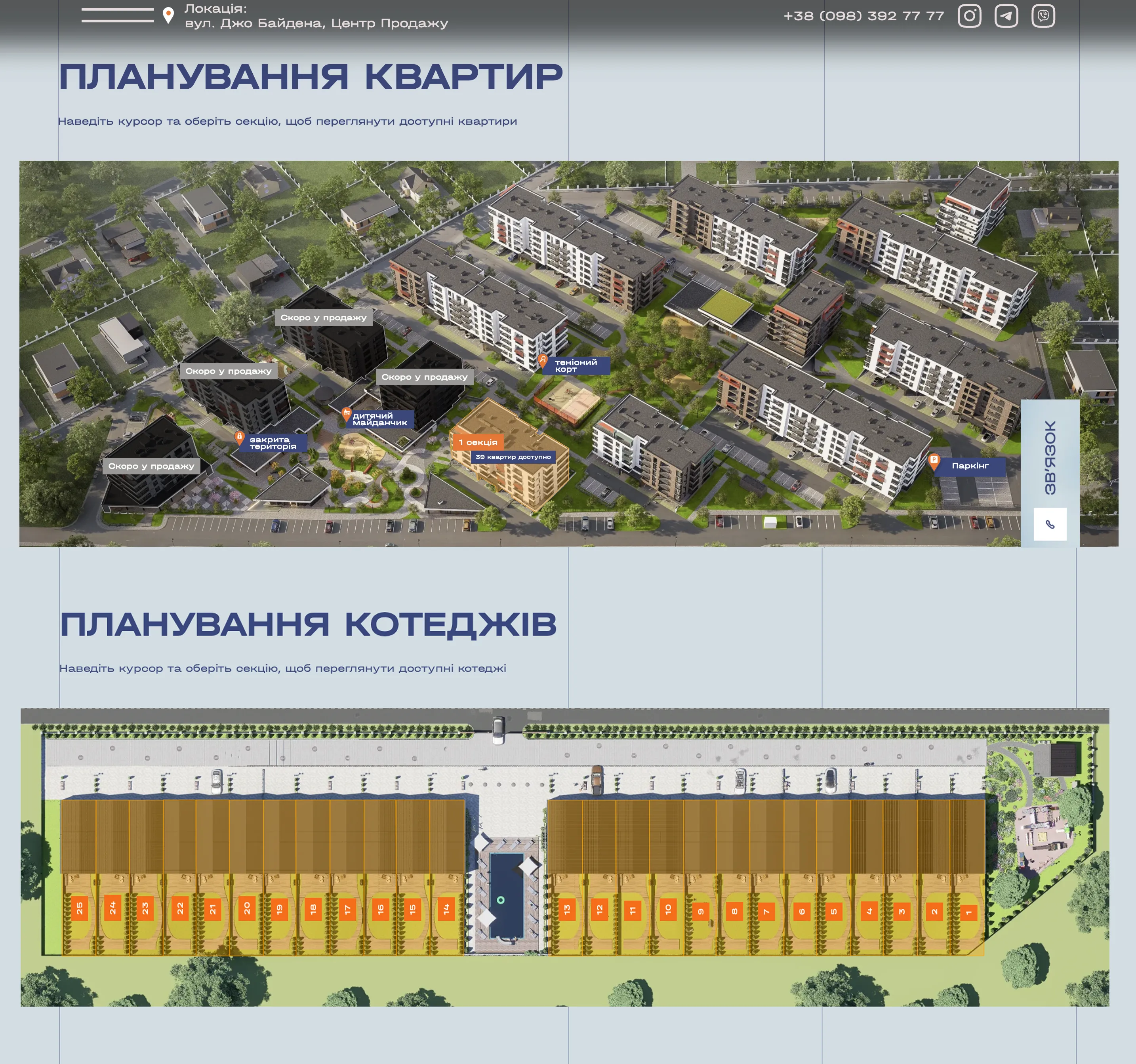Select cottage number 4 on the plan
Image resolution: width=1136 pixels, height=1064 pixels.
click(869, 912)
